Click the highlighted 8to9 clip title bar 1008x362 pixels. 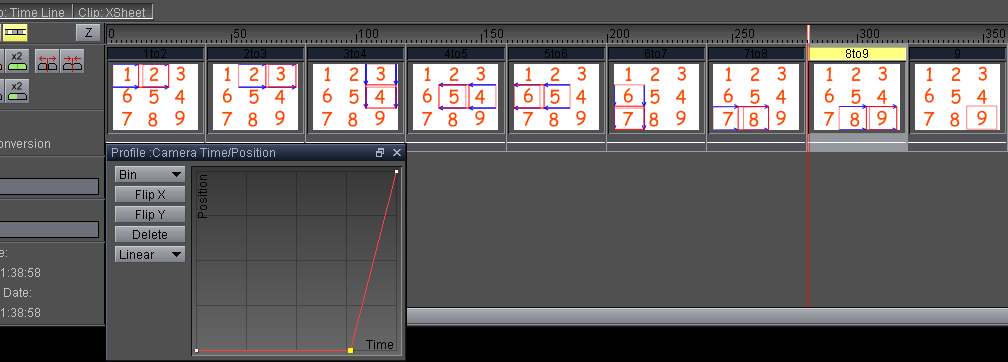(857, 53)
